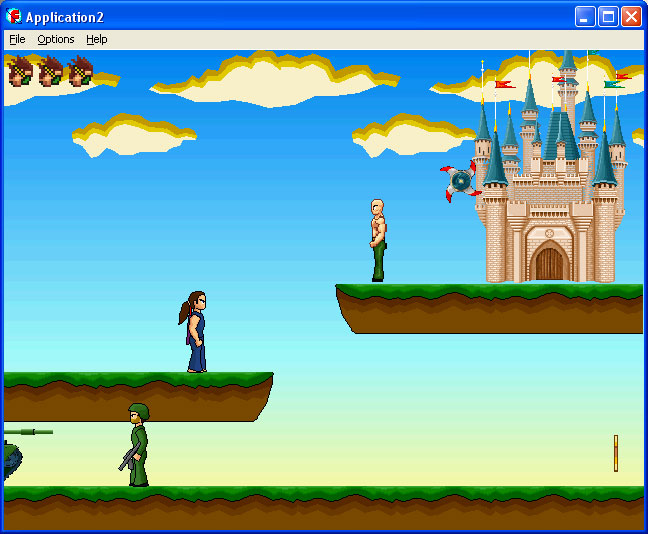Click the ponytail woman in blue

coord(195,332)
